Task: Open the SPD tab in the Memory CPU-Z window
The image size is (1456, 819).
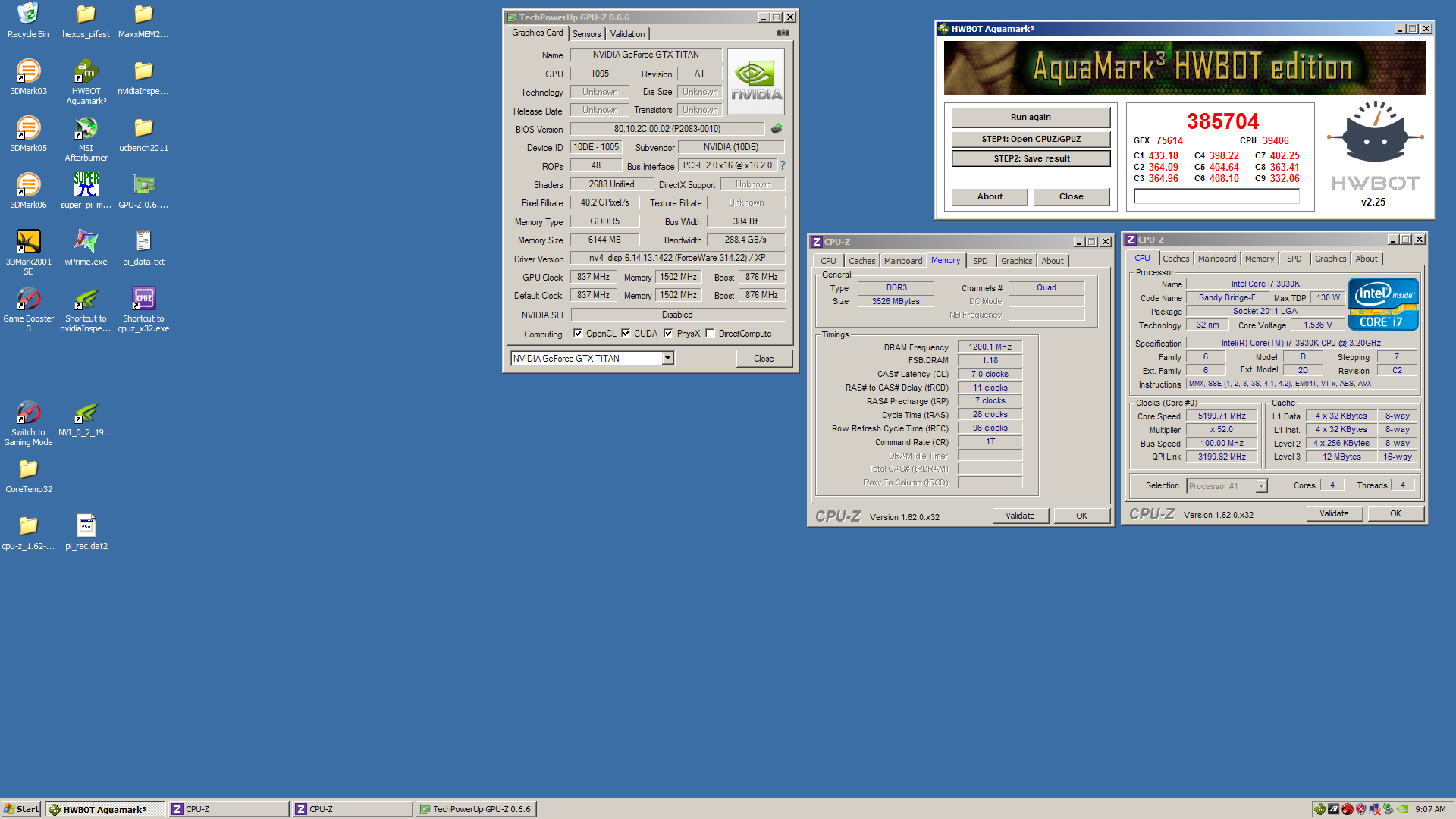Action: pyautogui.click(x=980, y=261)
